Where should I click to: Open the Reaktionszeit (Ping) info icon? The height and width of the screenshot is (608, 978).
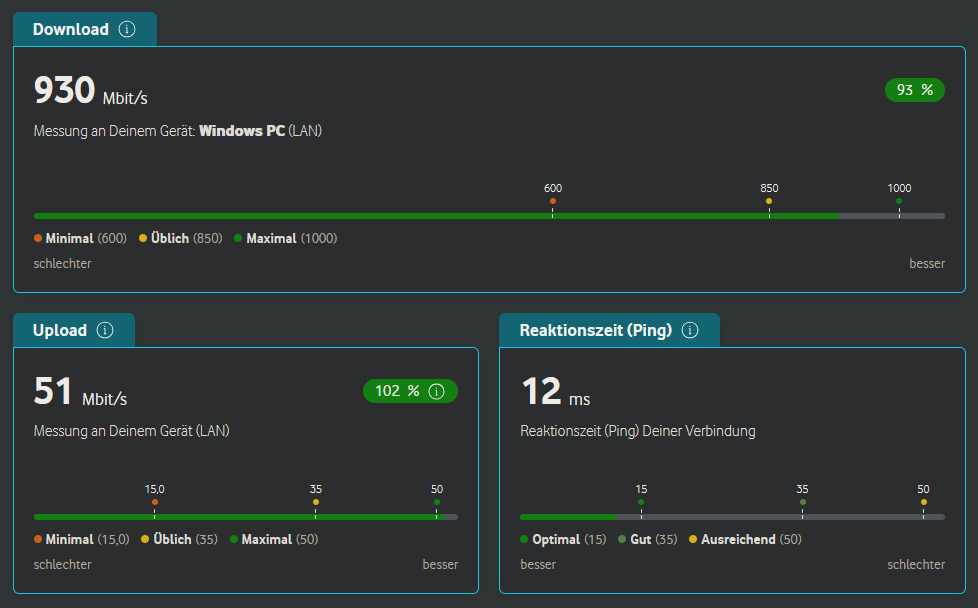click(x=689, y=330)
